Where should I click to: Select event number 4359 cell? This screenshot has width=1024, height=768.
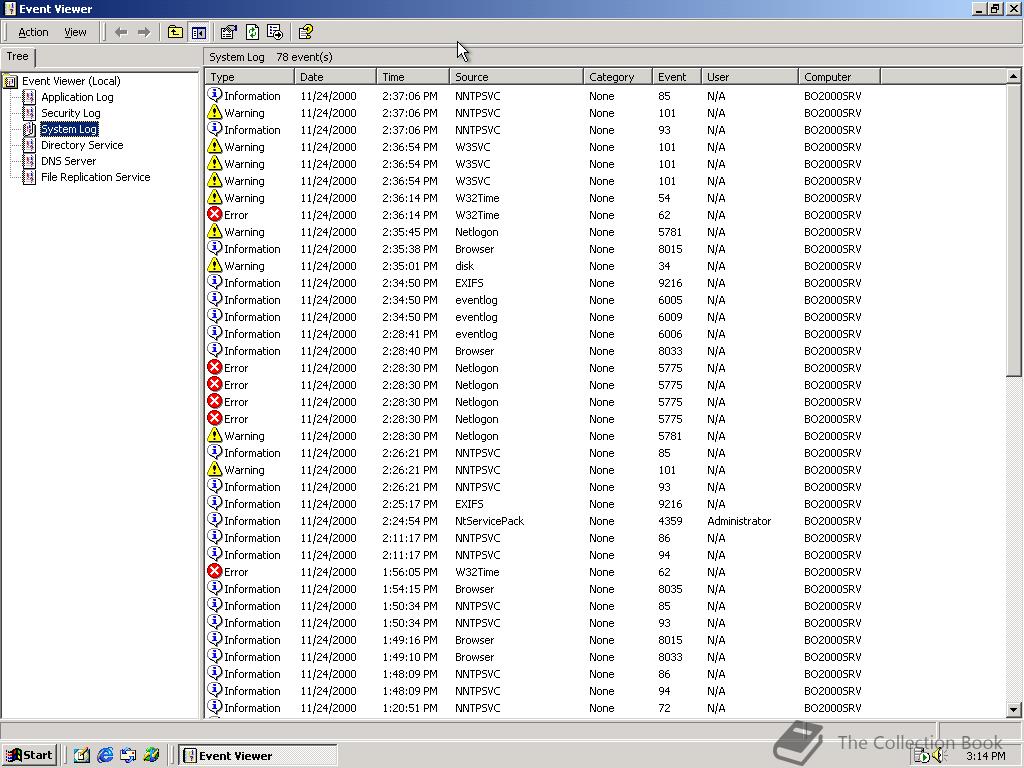(670, 521)
